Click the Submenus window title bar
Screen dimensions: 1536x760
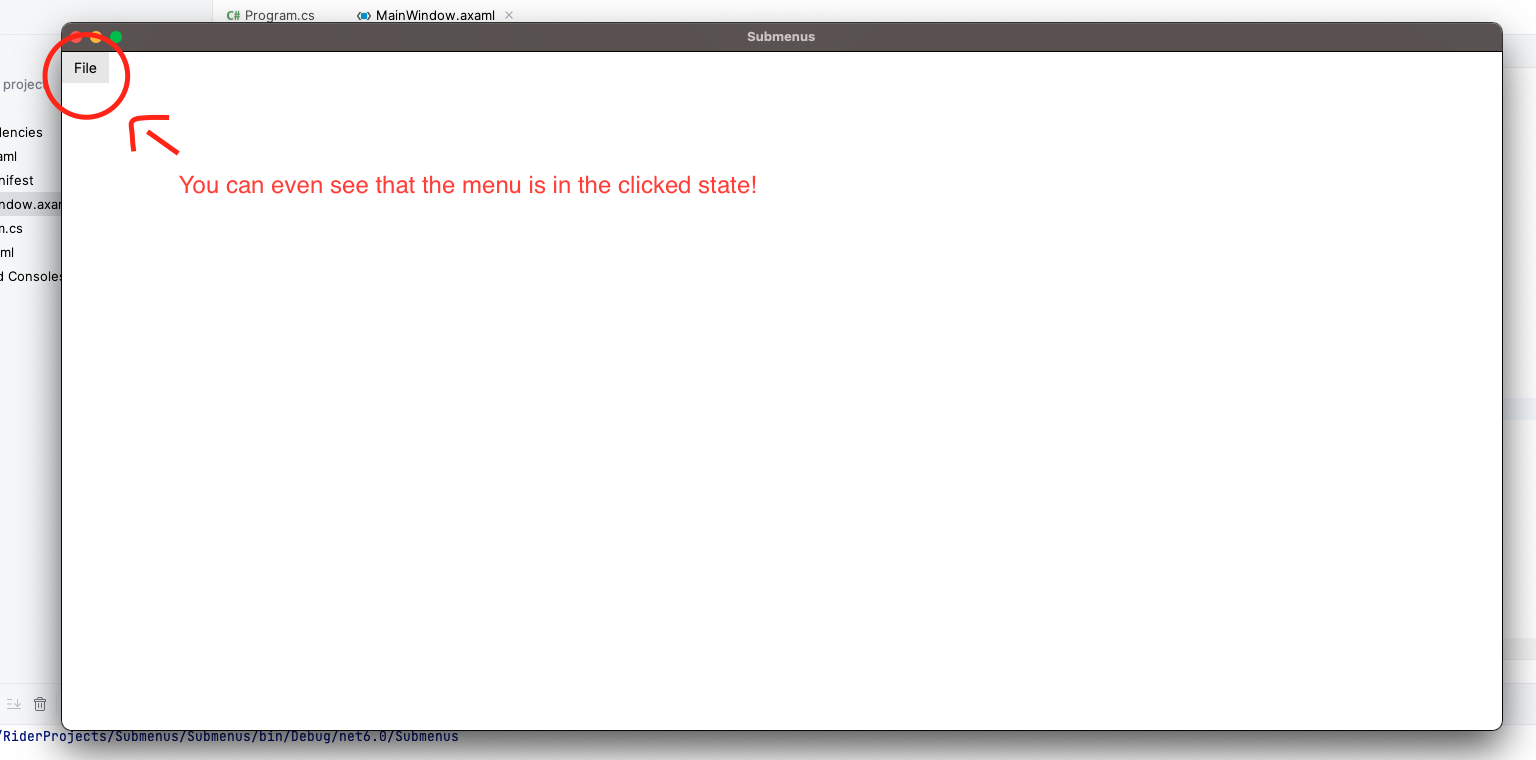coord(781,36)
